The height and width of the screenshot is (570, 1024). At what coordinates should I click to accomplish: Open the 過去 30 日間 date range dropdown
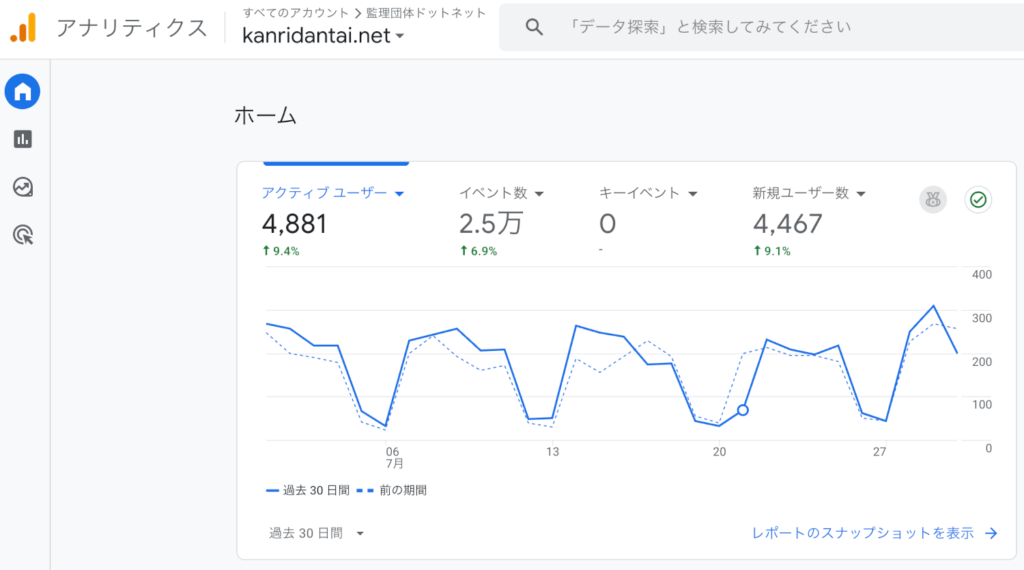(316, 533)
